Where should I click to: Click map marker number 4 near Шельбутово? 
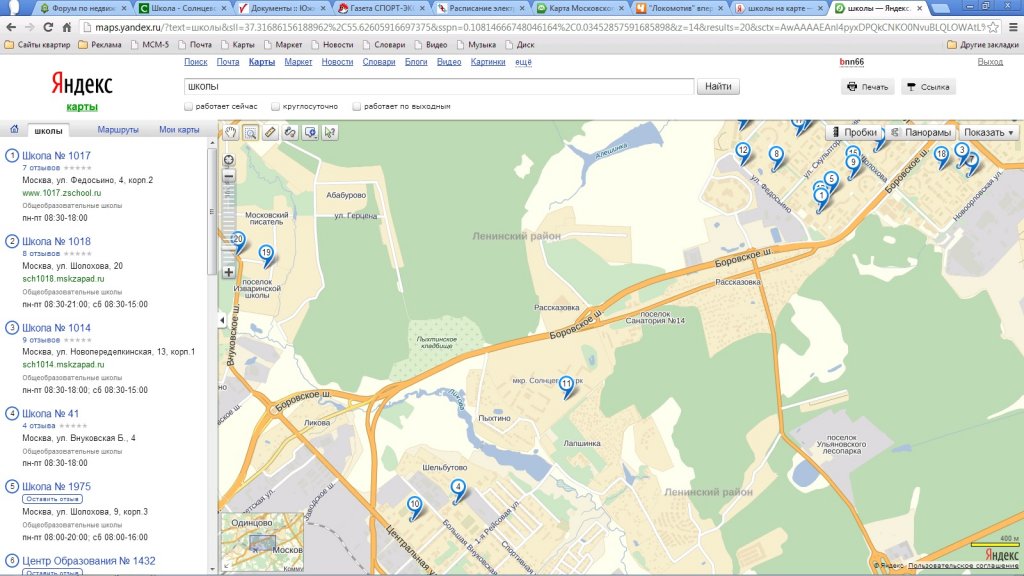(x=458, y=489)
